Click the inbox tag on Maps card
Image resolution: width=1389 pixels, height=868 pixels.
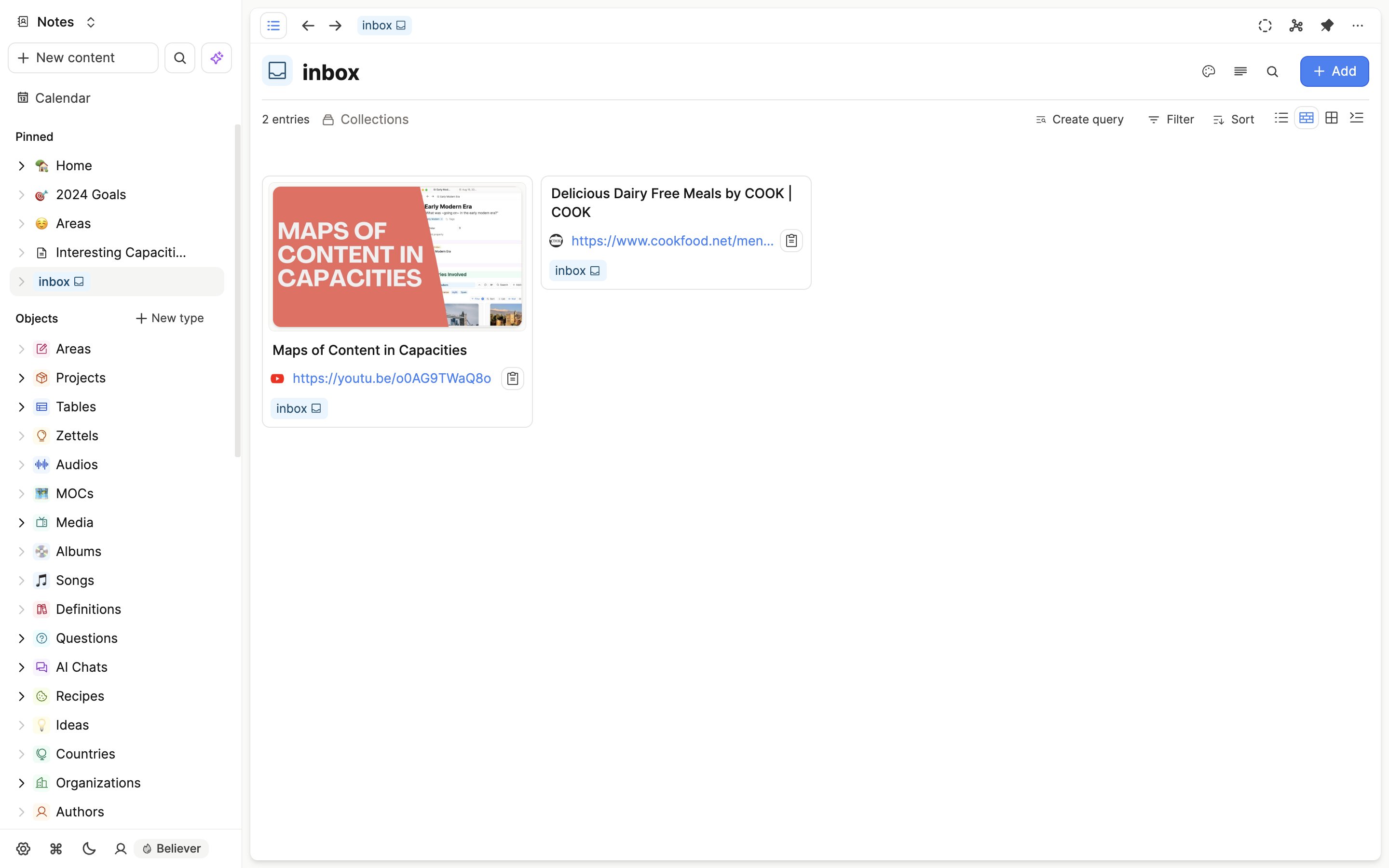click(x=299, y=408)
